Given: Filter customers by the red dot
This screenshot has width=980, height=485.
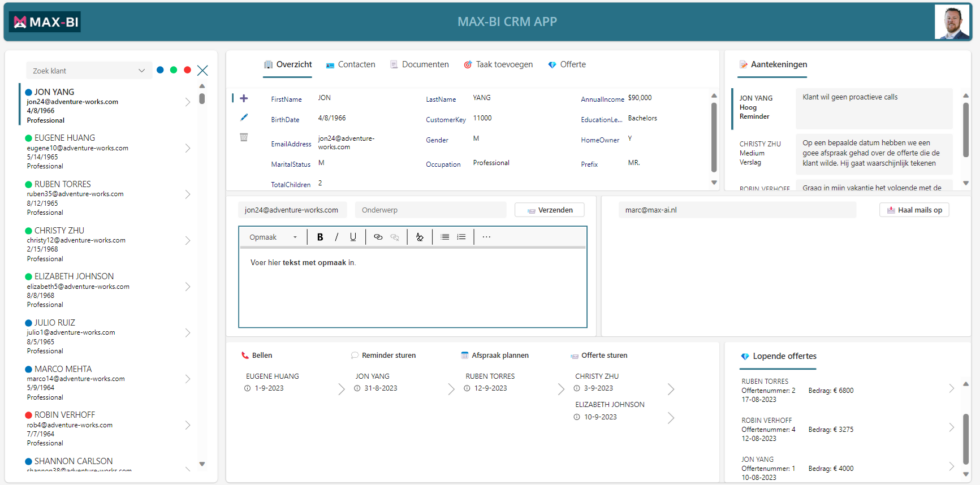Looking at the screenshot, I should [x=188, y=70].
